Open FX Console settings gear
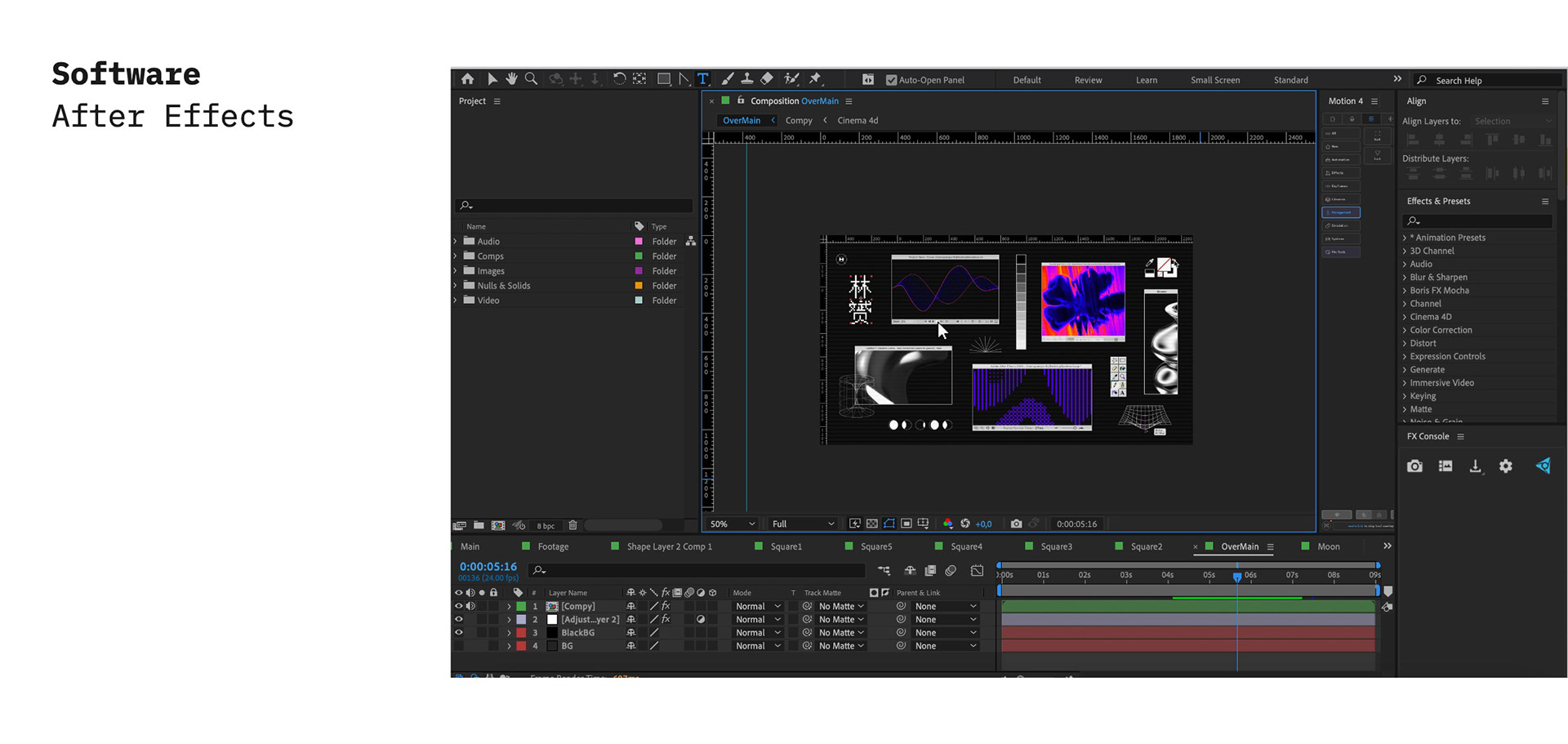Screen dimensions: 1568x744 [x=1506, y=466]
